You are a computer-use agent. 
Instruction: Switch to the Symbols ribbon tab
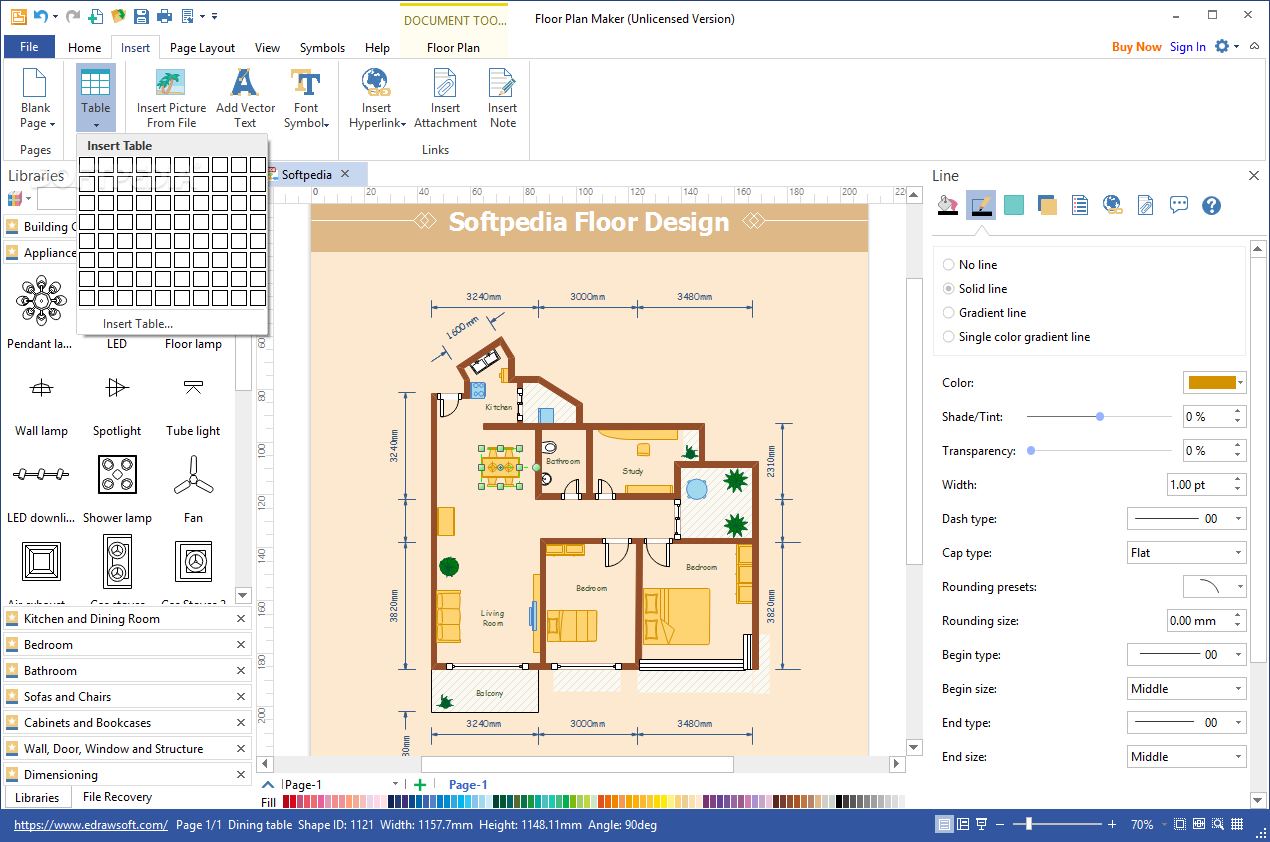click(x=322, y=47)
